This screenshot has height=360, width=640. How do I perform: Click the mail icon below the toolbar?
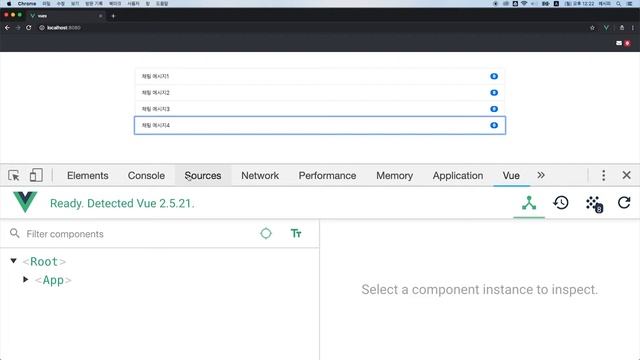click(x=619, y=43)
